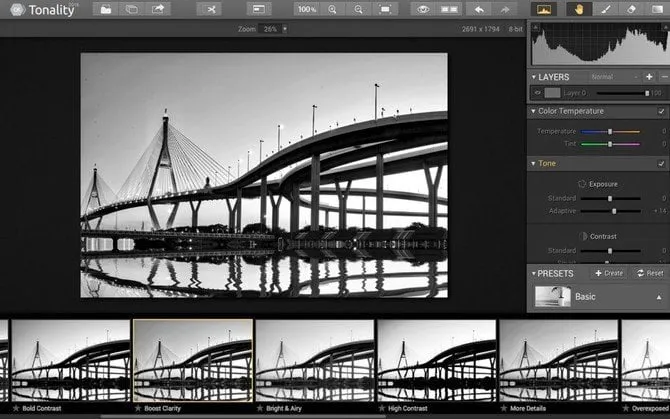The width and height of the screenshot is (670, 419).
Task: Select the High Contrast preset thumbnail
Action: tap(435, 361)
